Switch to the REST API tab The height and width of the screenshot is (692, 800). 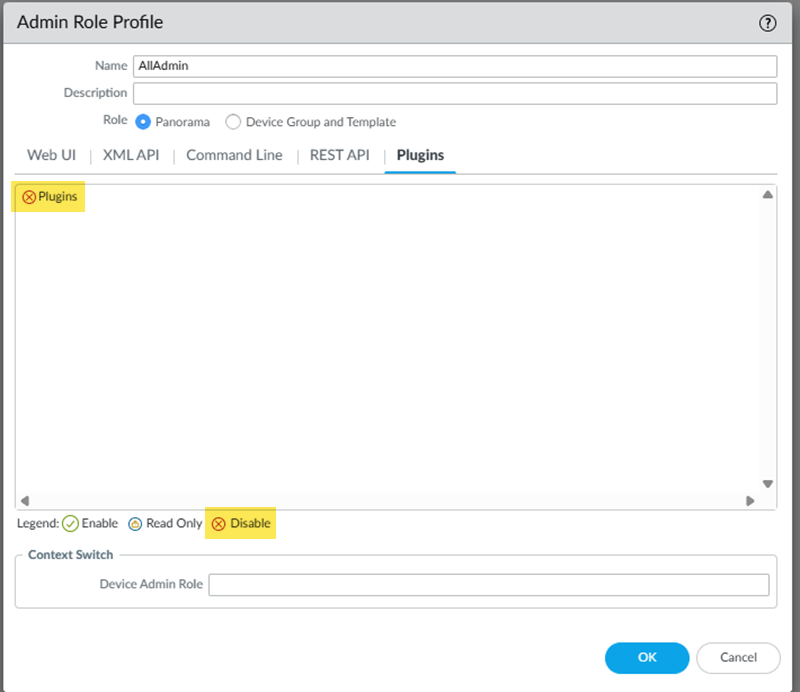pos(339,155)
